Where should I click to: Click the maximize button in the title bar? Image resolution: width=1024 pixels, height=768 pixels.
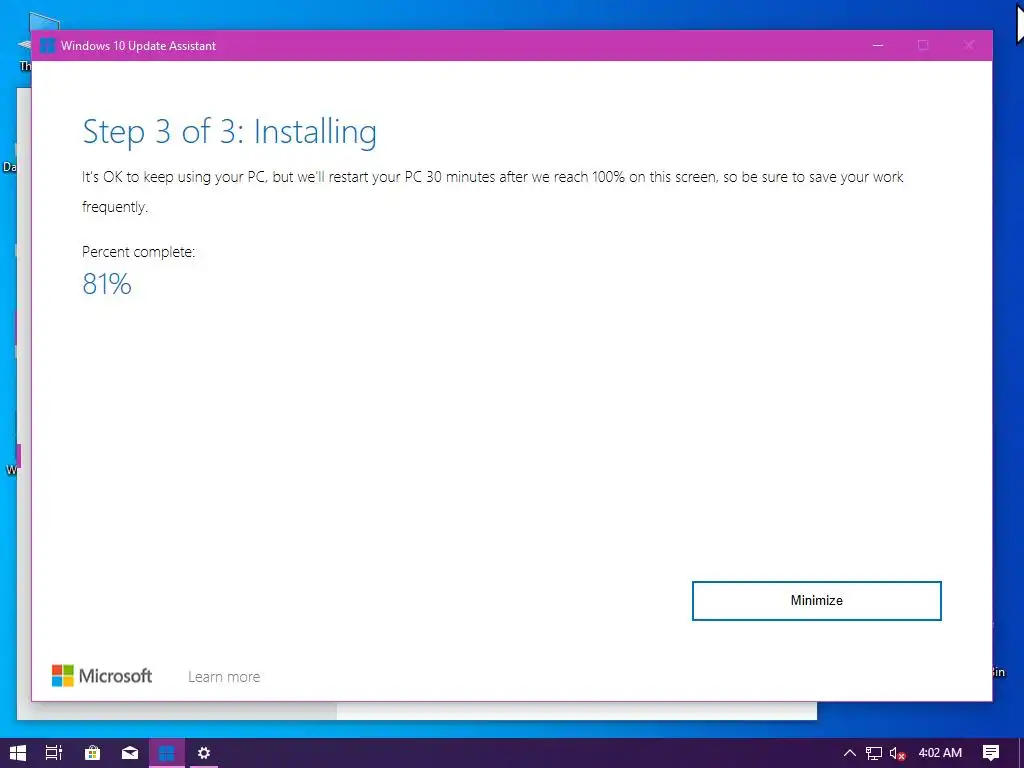923,45
